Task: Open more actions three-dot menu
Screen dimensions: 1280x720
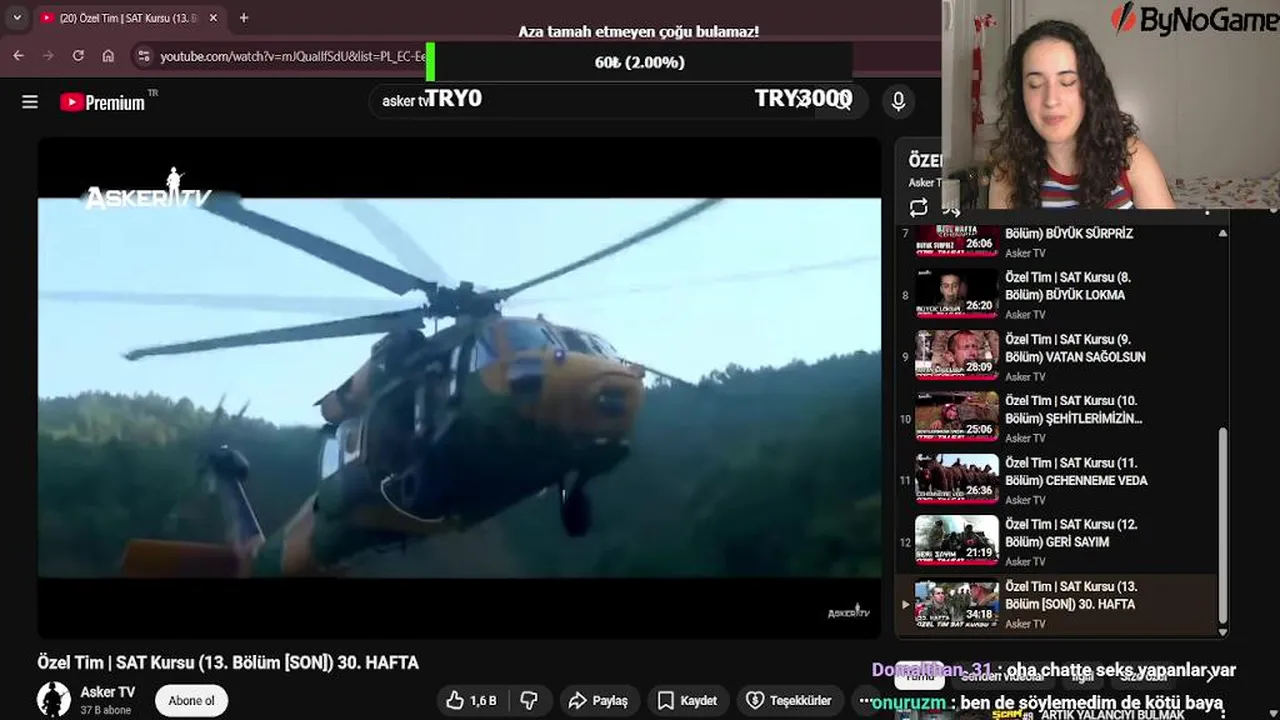Action: pos(866,700)
